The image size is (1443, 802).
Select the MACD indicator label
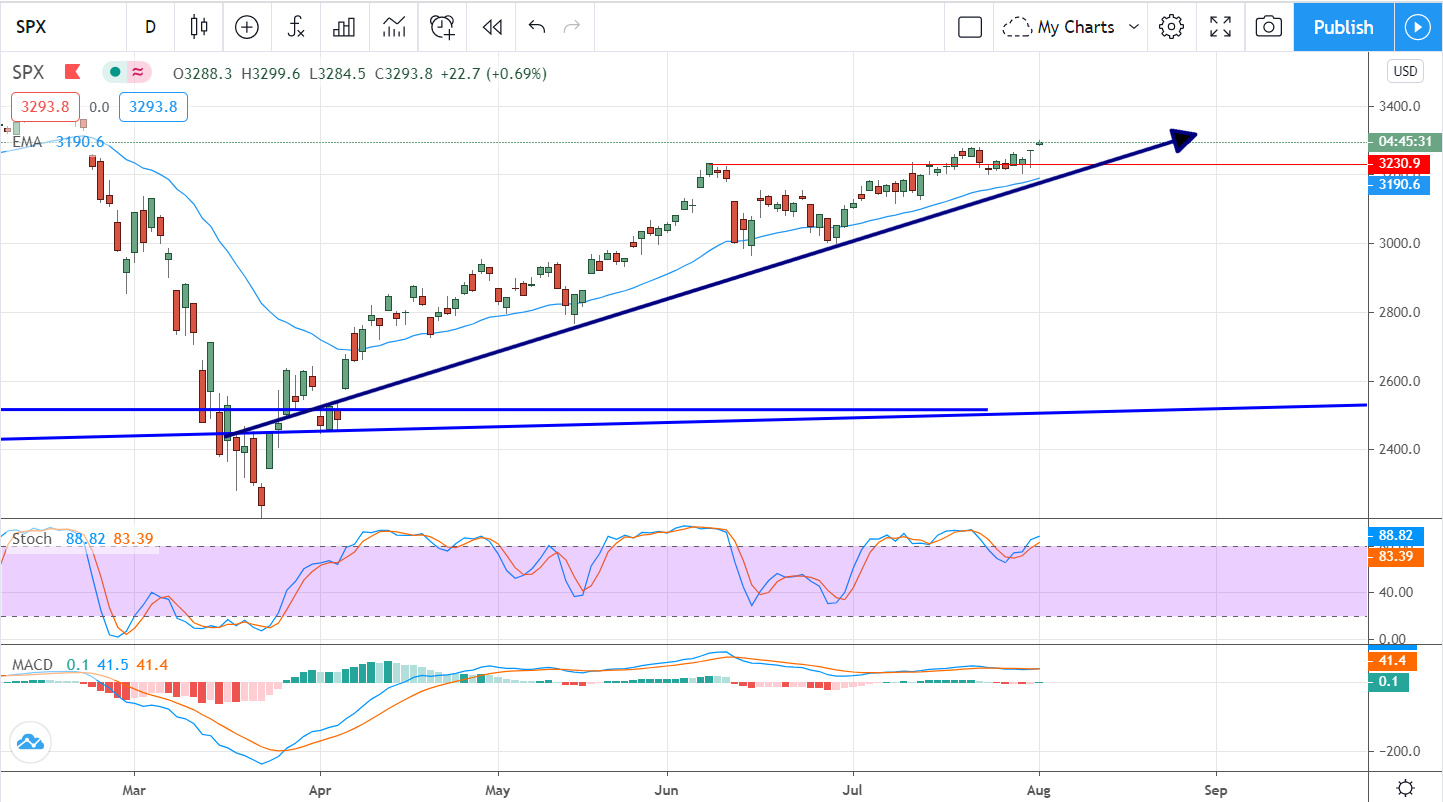coord(34,665)
